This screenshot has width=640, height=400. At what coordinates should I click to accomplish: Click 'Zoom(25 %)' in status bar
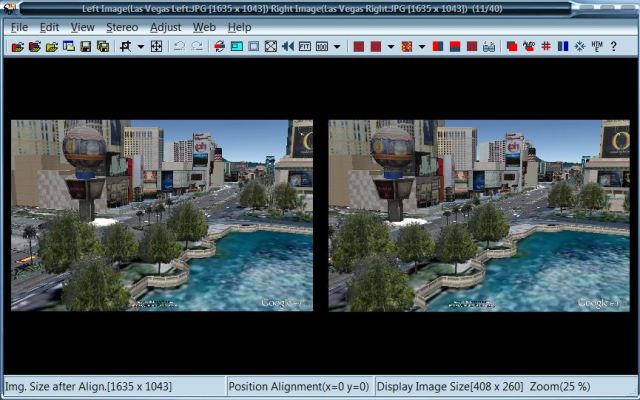(x=560, y=387)
